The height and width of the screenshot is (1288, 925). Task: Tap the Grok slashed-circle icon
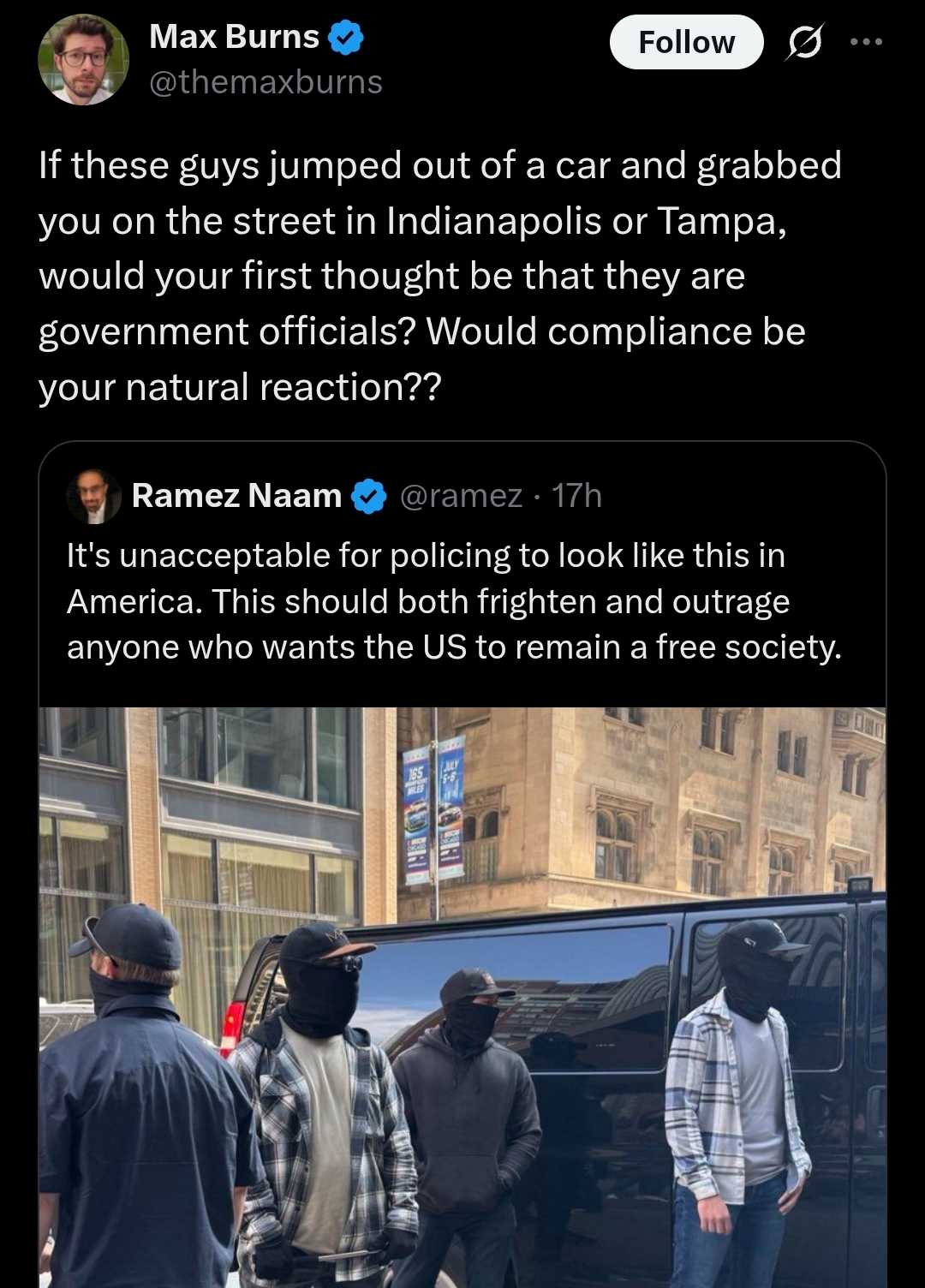point(803,42)
